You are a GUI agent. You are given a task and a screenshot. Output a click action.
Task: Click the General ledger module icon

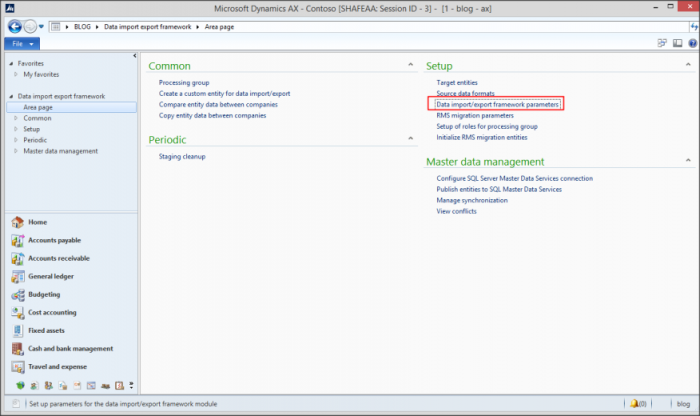click(x=18, y=276)
